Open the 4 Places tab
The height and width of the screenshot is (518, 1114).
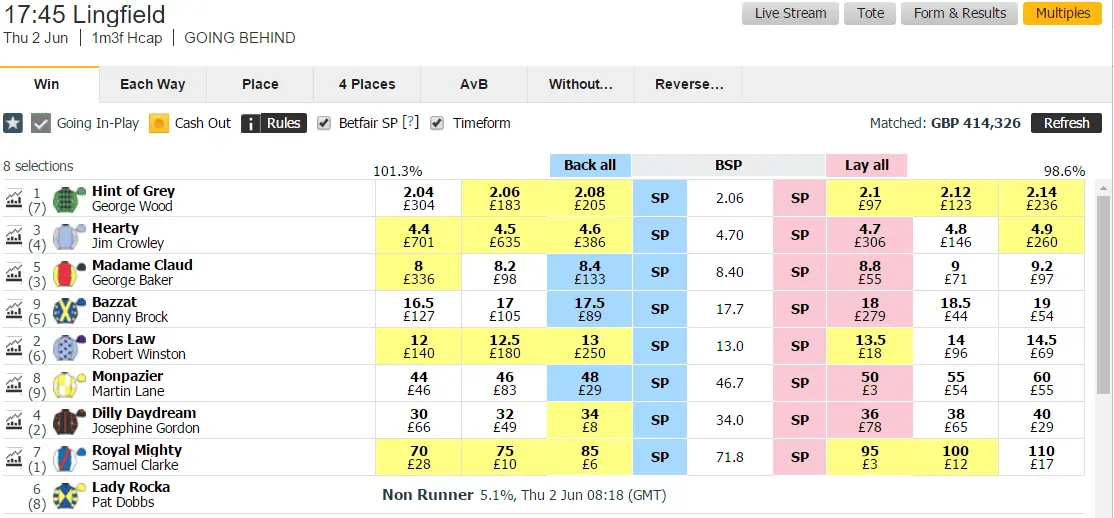(x=367, y=84)
